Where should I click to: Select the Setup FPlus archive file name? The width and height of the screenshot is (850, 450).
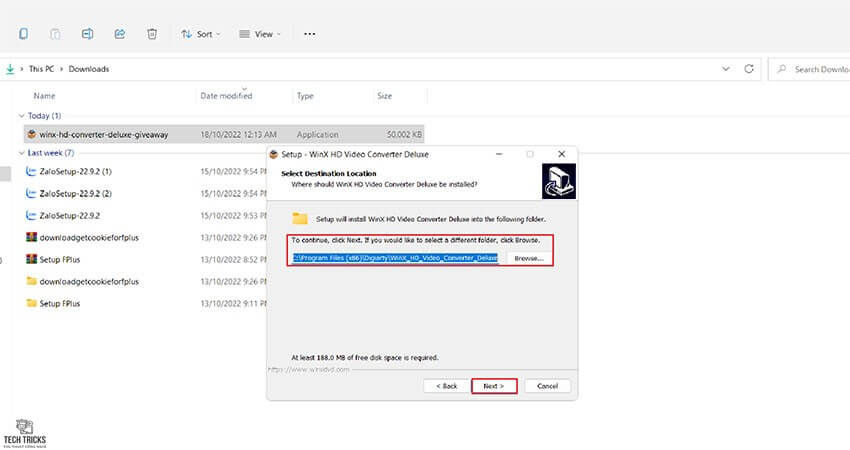pyautogui.click(x=60, y=260)
